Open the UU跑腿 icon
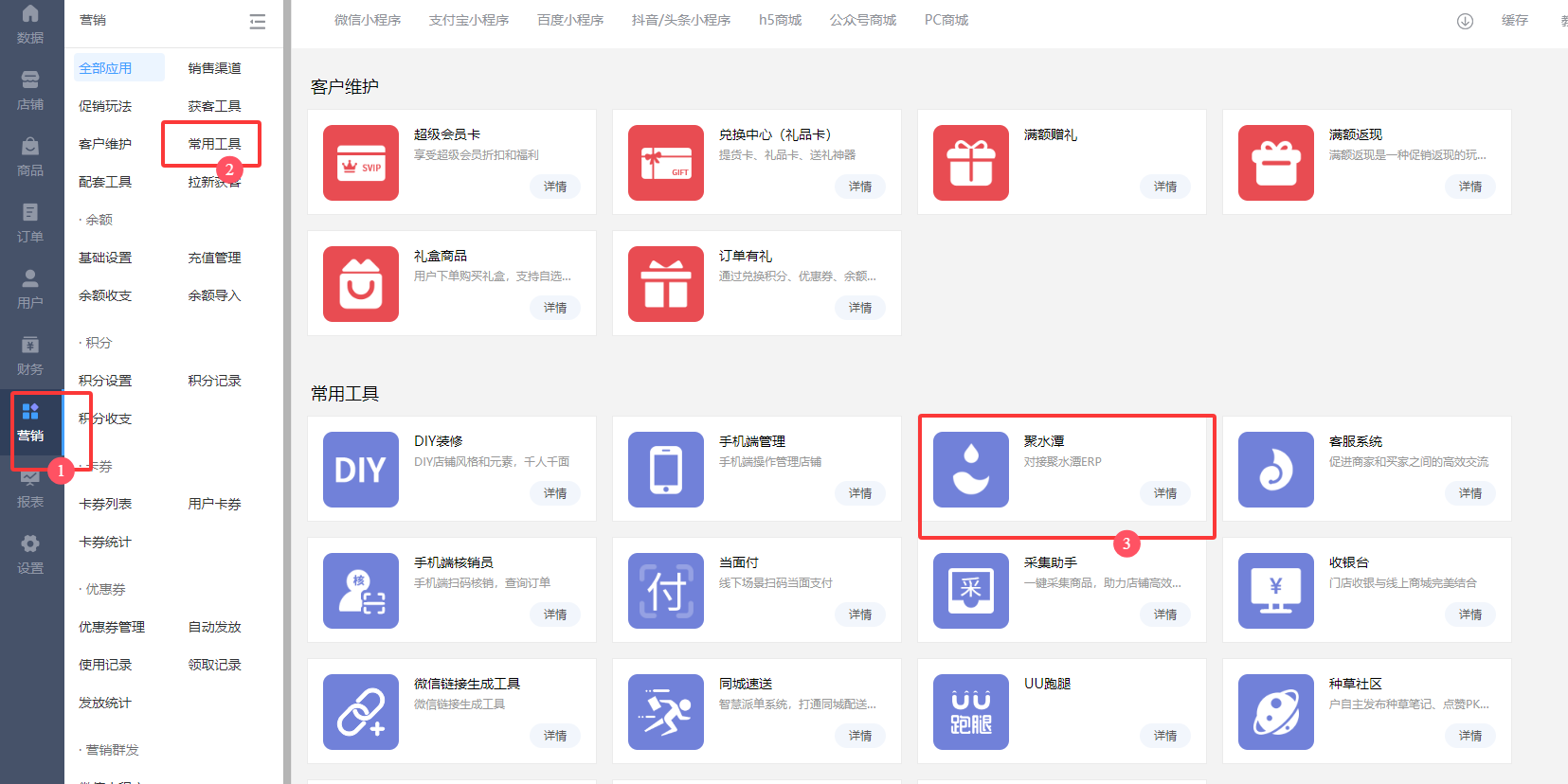Viewport: 1568px width, 784px height. click(971, 712)
